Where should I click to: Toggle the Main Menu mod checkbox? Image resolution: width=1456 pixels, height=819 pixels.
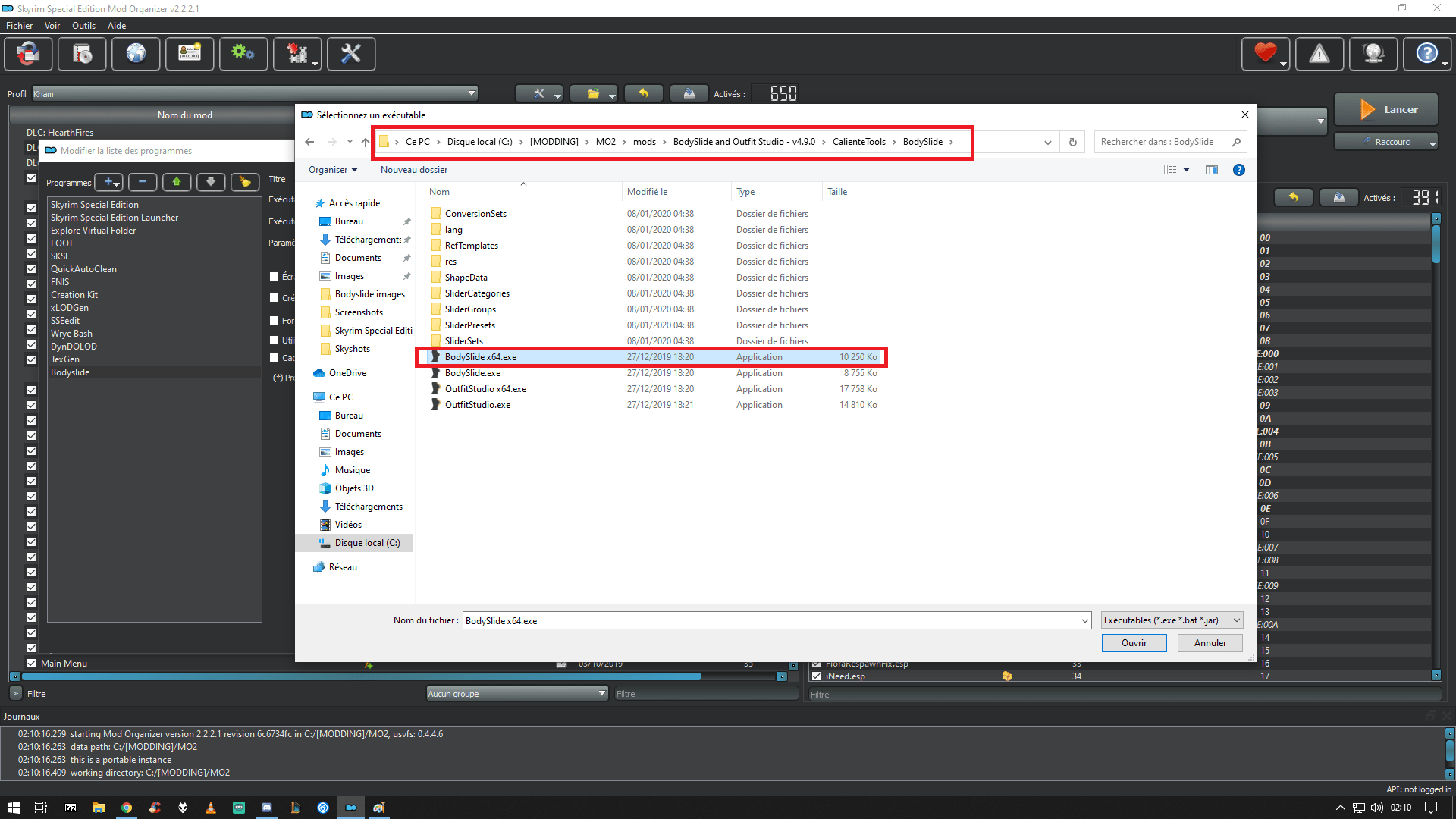31,663
